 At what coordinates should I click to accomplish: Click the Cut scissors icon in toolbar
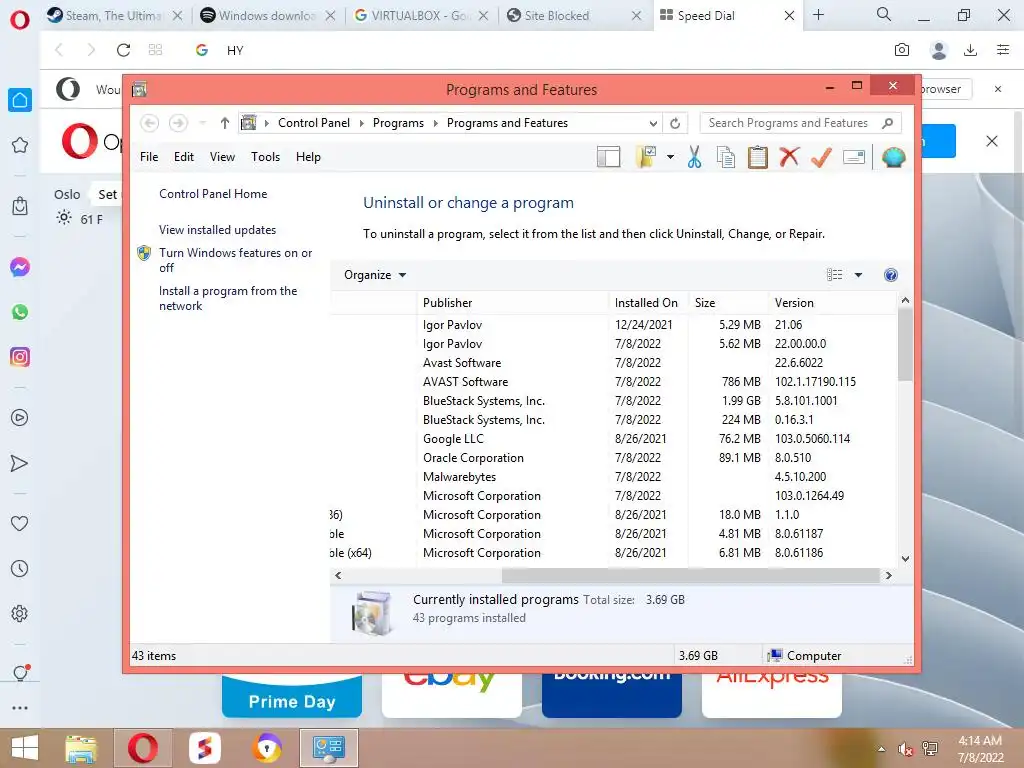[x=694, y=157]
